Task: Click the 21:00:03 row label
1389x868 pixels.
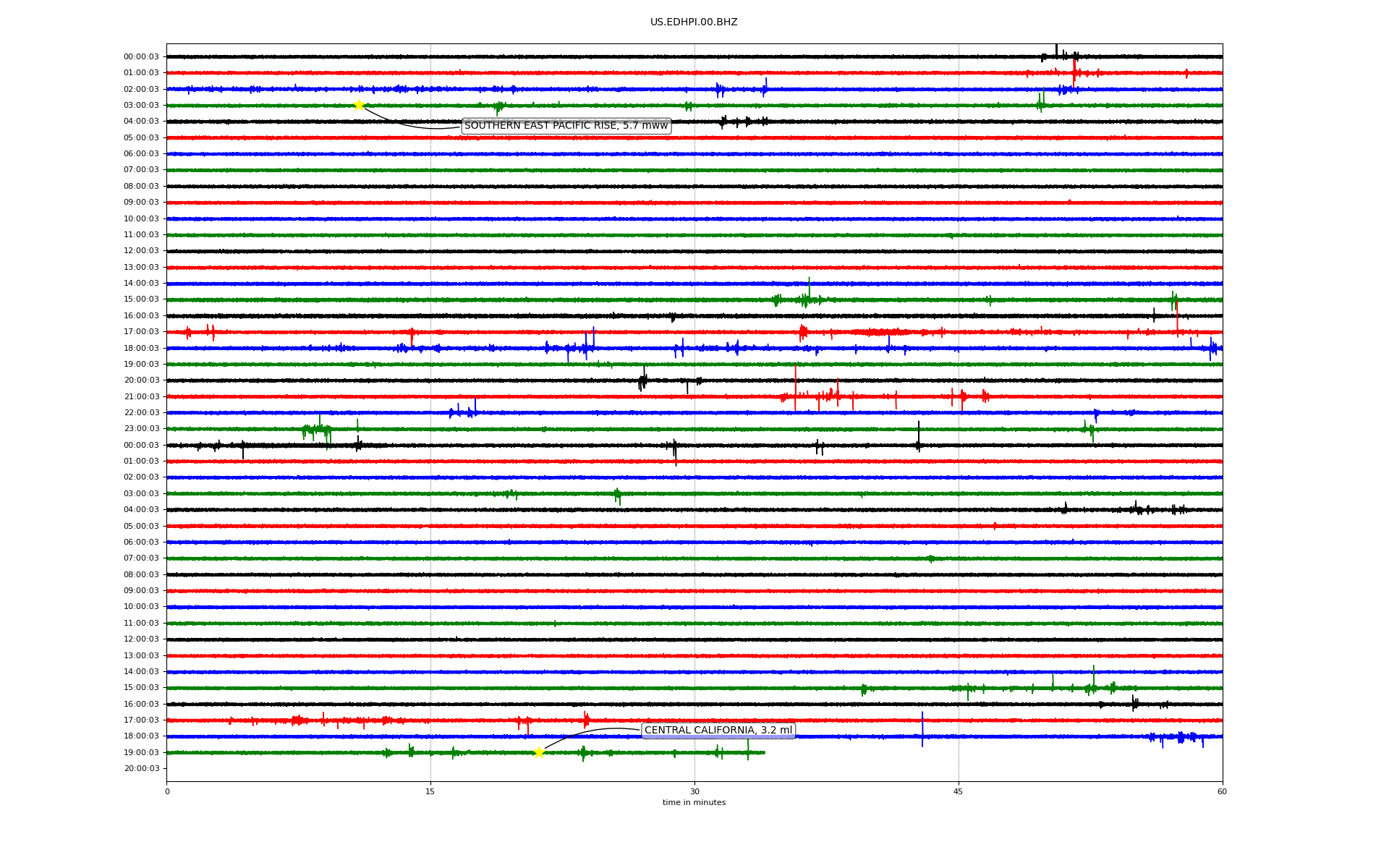Action: [x=141, y=397]
